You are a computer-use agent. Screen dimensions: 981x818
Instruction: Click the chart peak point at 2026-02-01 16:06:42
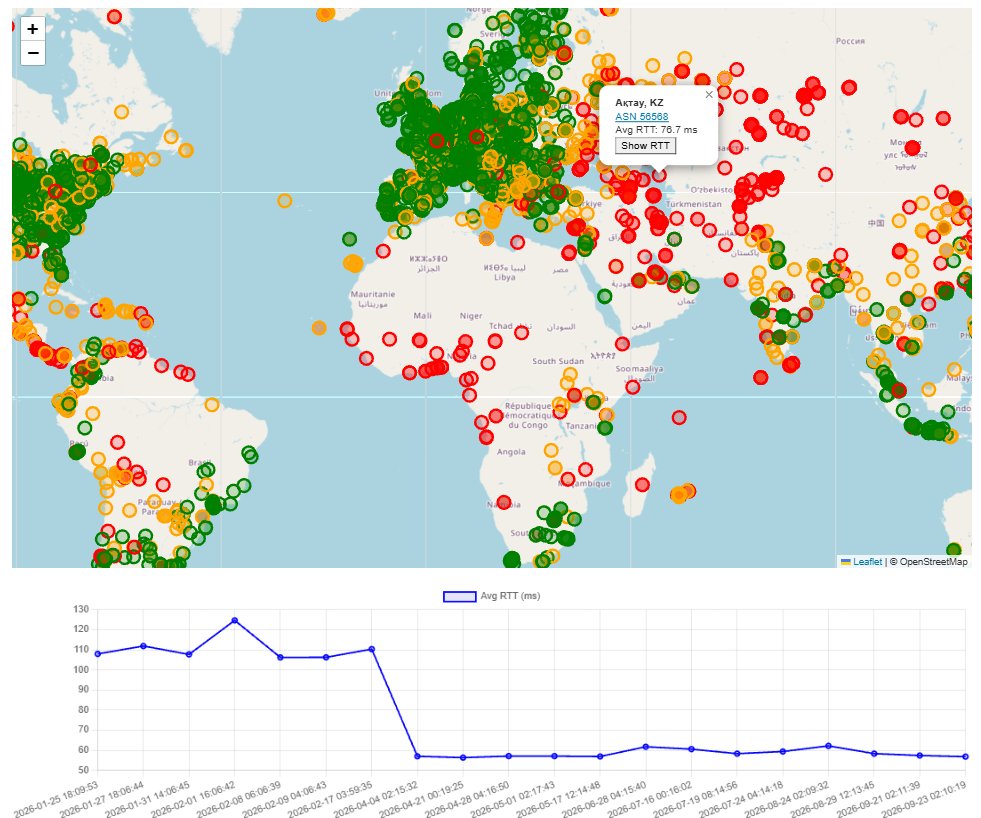point(235,620)
